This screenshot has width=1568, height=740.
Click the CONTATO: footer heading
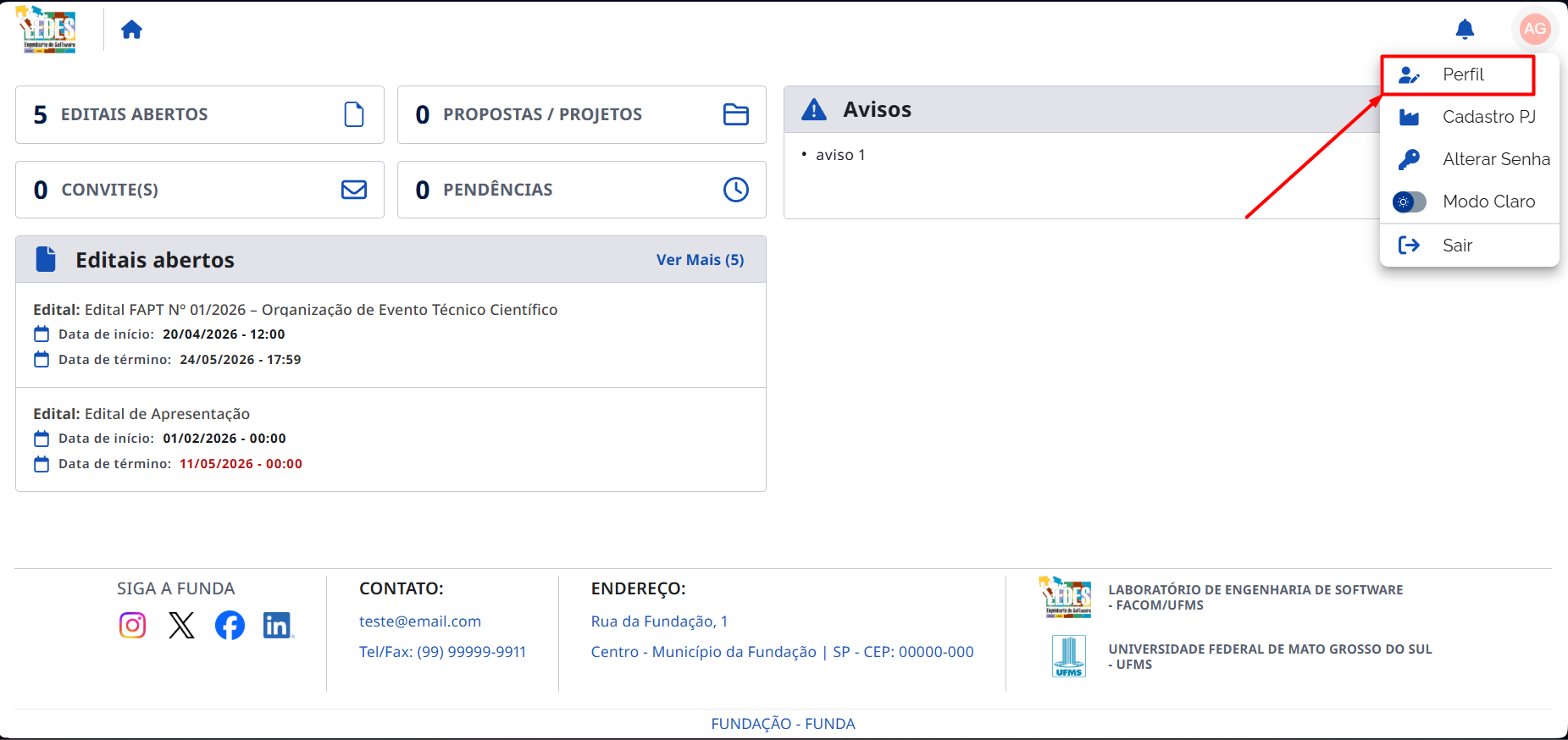pos(402,588)
